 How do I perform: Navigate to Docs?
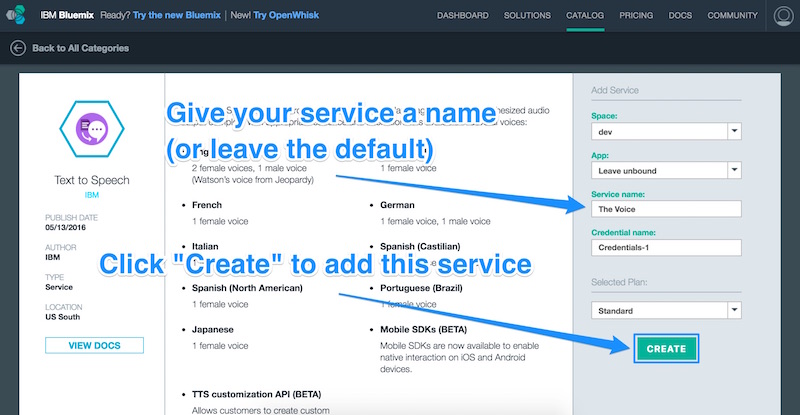click(682, 16)
